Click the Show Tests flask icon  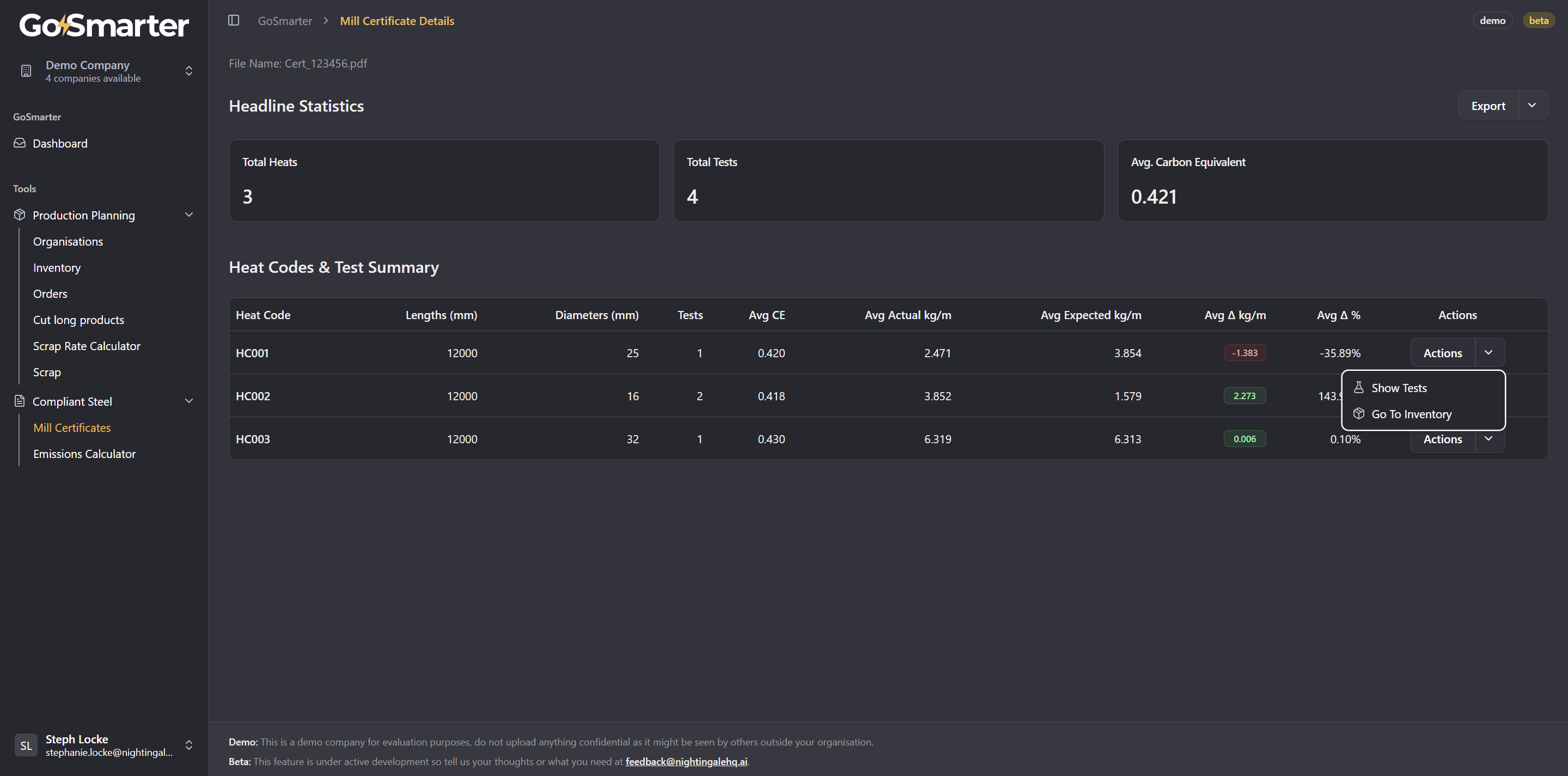(x=1358, y=388)
